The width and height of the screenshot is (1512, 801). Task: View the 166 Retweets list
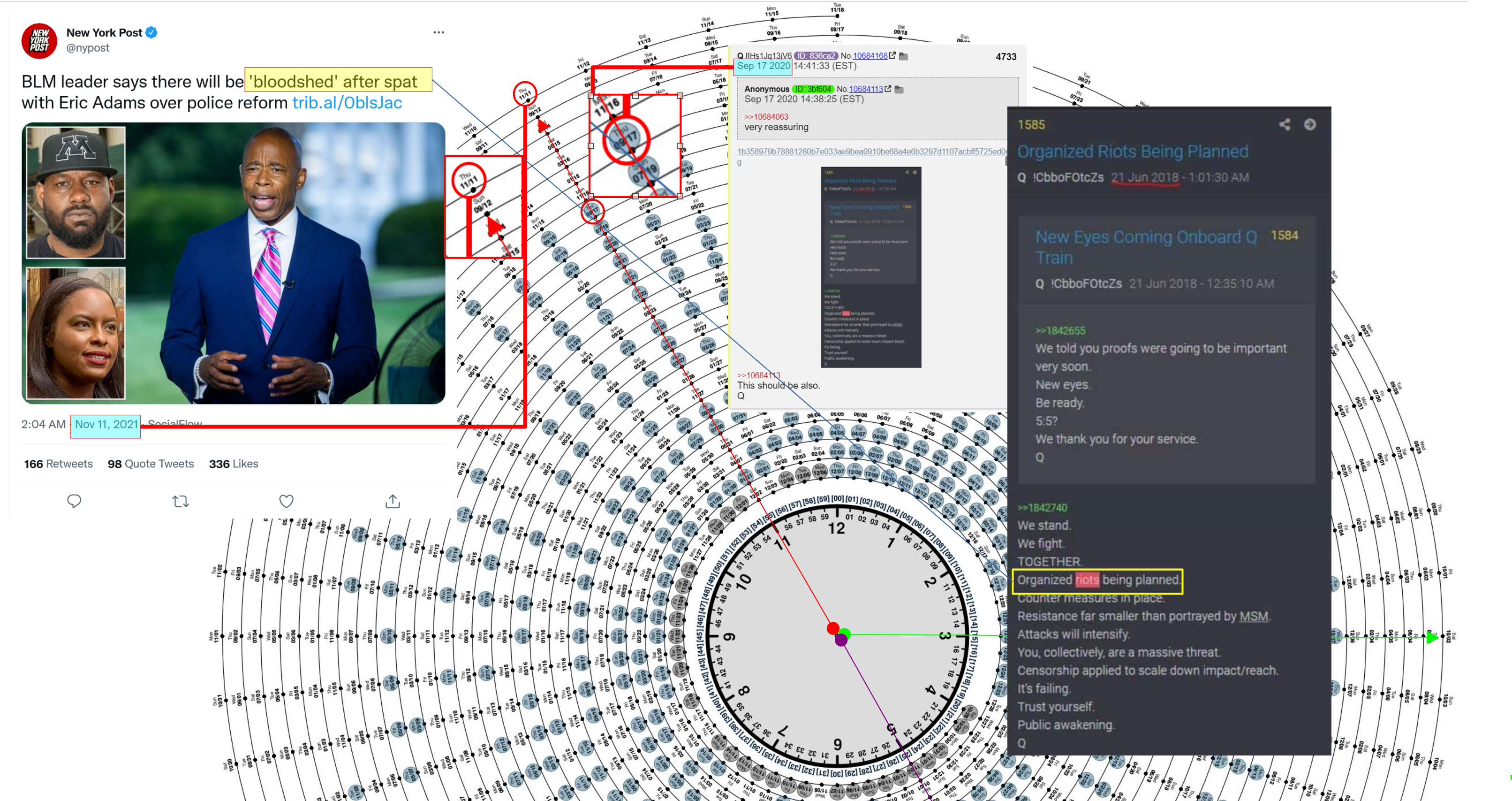[x=58, y=464]
